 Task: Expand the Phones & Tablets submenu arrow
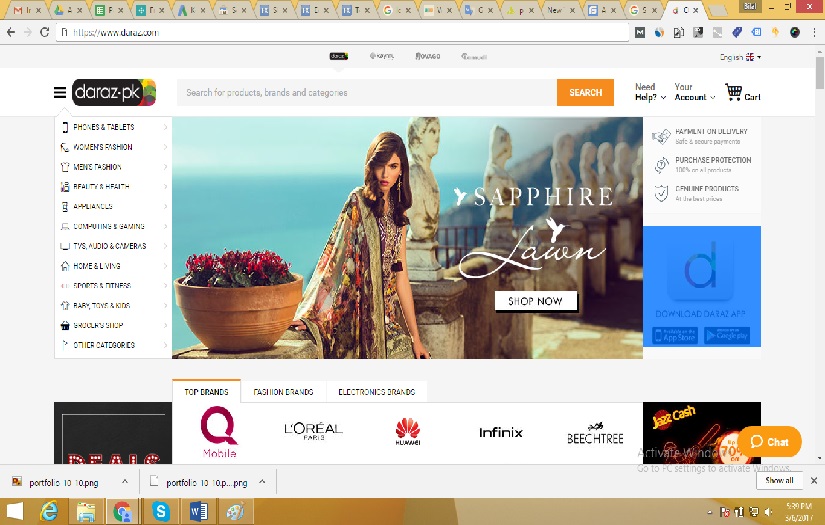(165, 127)
